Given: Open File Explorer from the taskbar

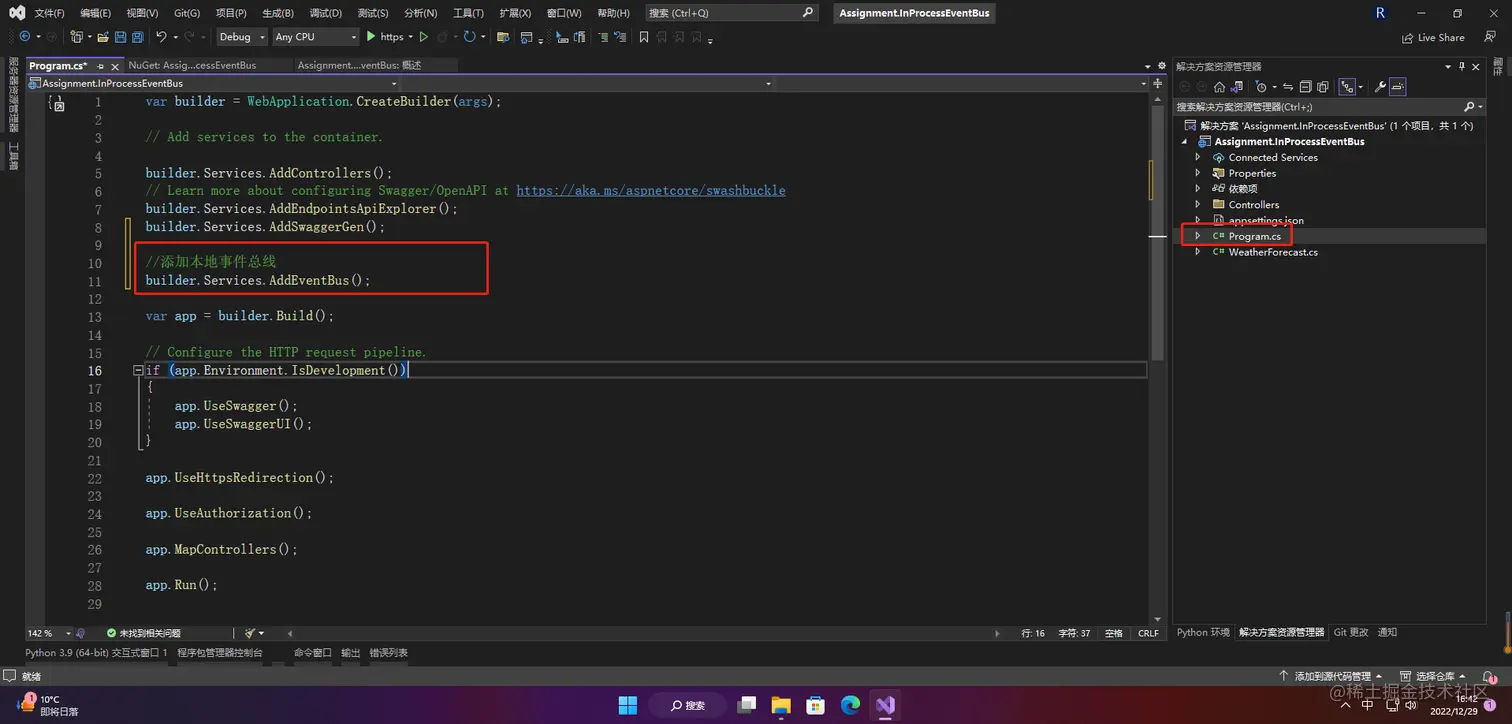Looking at the screenshot, I should 781,705.
